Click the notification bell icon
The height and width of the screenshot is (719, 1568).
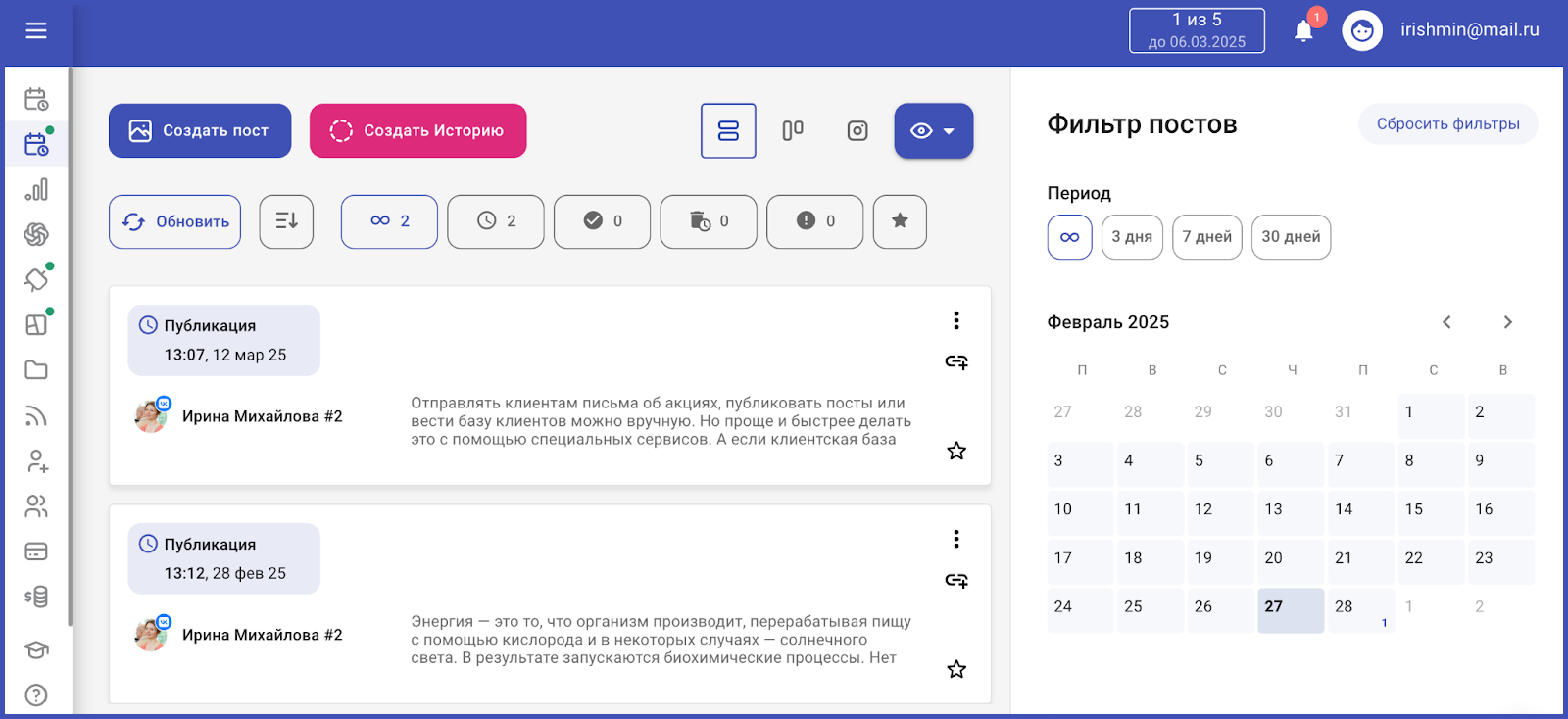click(1303, 30)
